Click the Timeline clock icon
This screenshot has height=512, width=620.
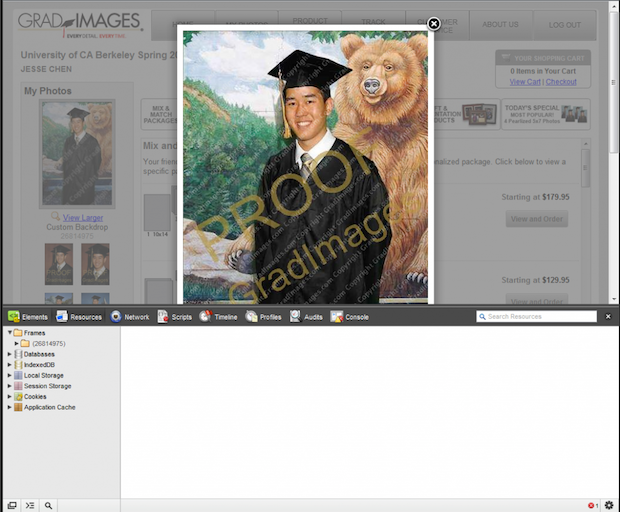[x=205, y=316]
